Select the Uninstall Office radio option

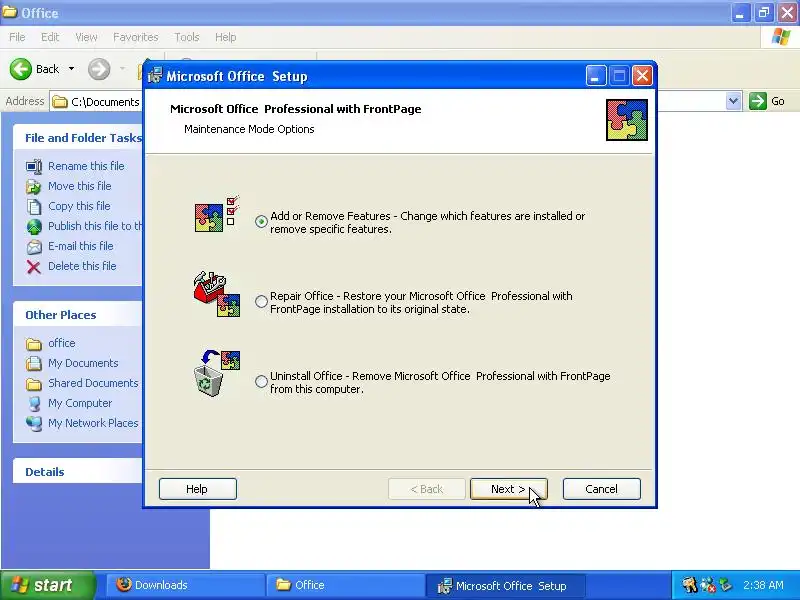pyautogui.click(x=261, y=382)
